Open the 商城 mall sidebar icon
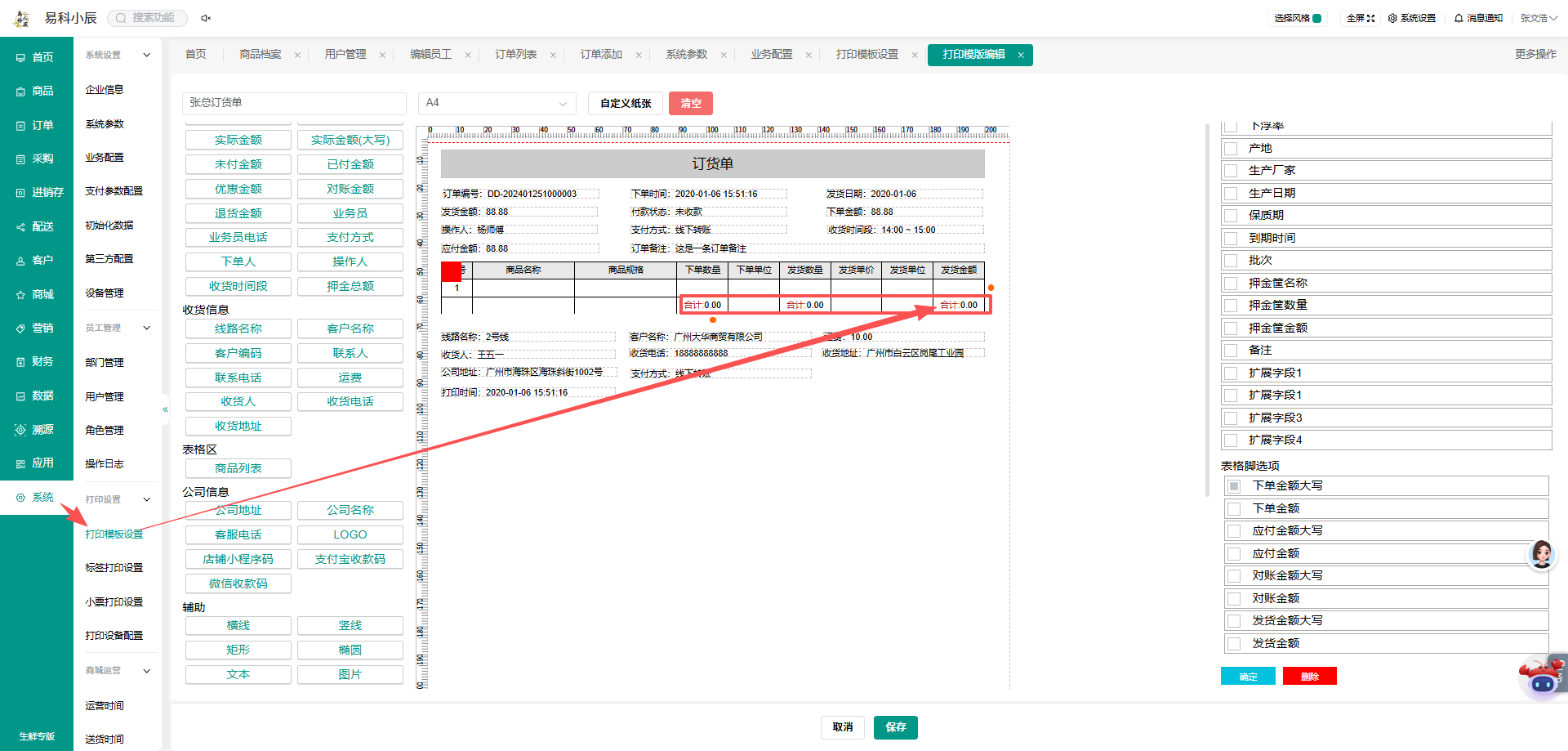Screen dimensions: 1568x751 20,295
